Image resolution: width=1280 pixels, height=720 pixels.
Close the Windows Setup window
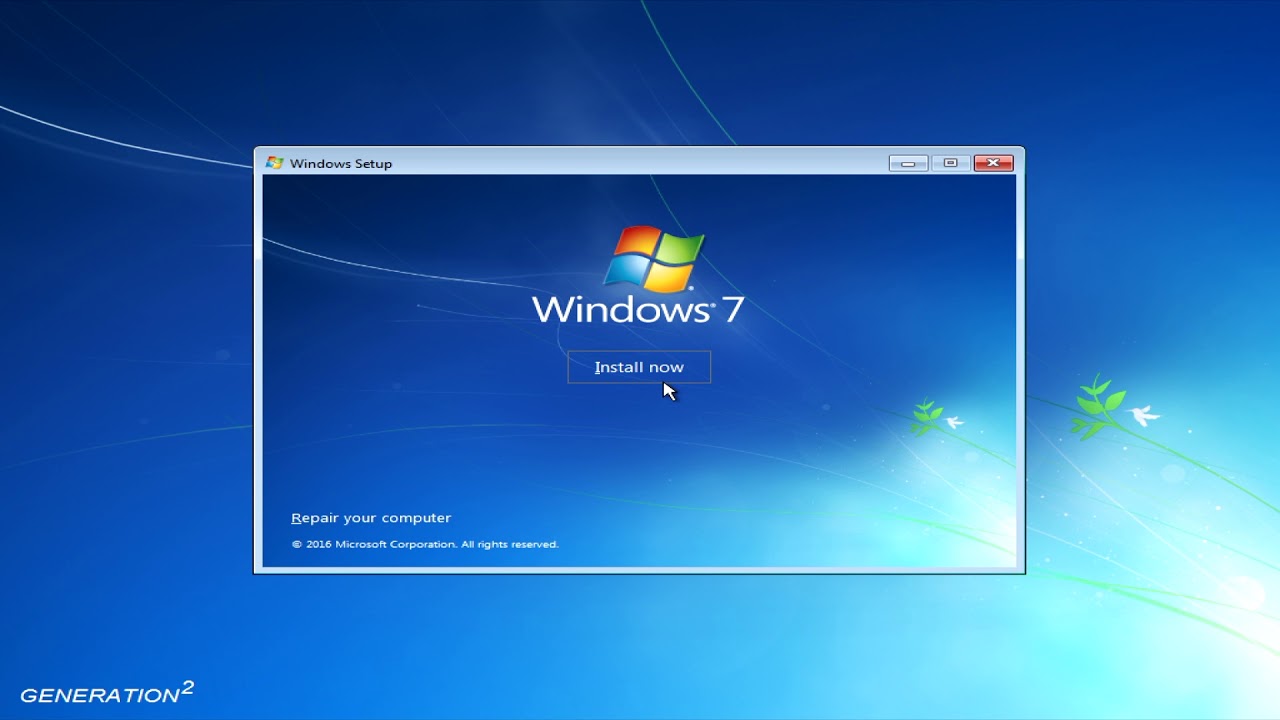pos(993,163)
